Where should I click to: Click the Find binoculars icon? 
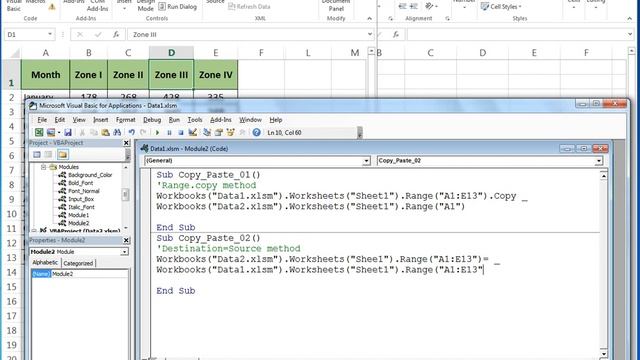(117, 132)
